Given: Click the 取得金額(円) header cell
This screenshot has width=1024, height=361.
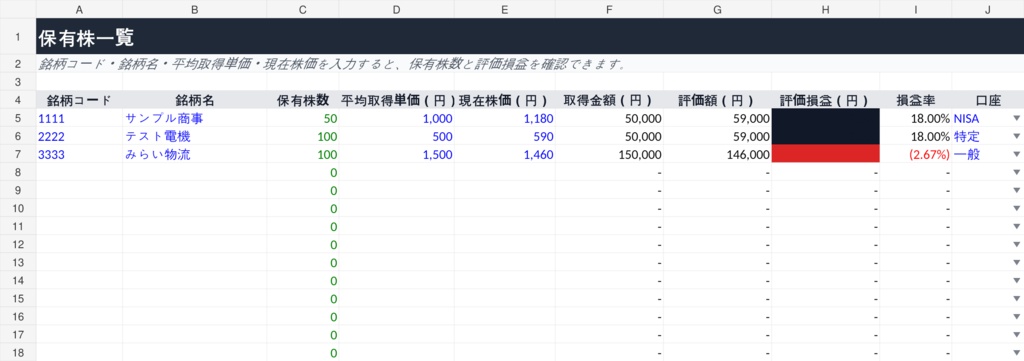Looking at the screenshot, I should pyautogui.click(x=609, y=100).
